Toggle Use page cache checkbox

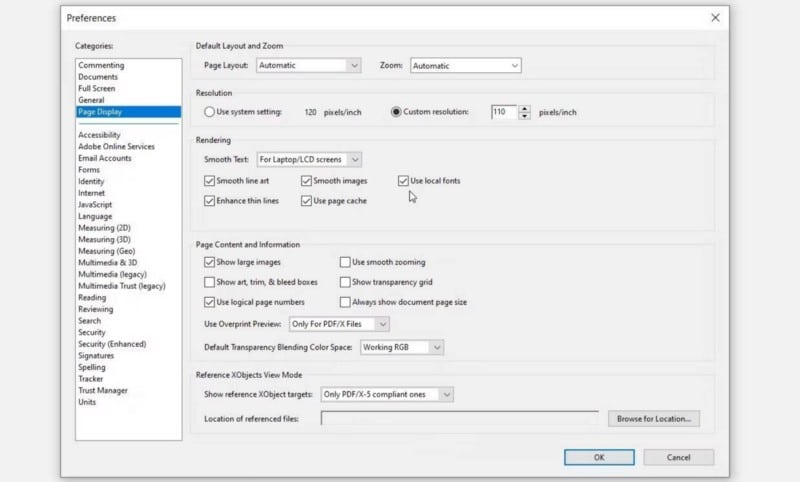pyautogui.click(x=306, y=201)
